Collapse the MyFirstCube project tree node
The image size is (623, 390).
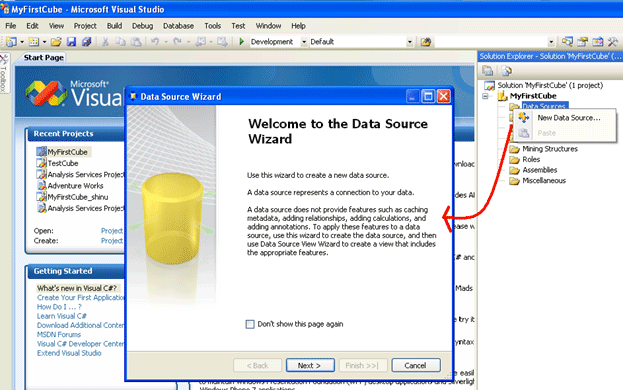(x=485, y=96)
